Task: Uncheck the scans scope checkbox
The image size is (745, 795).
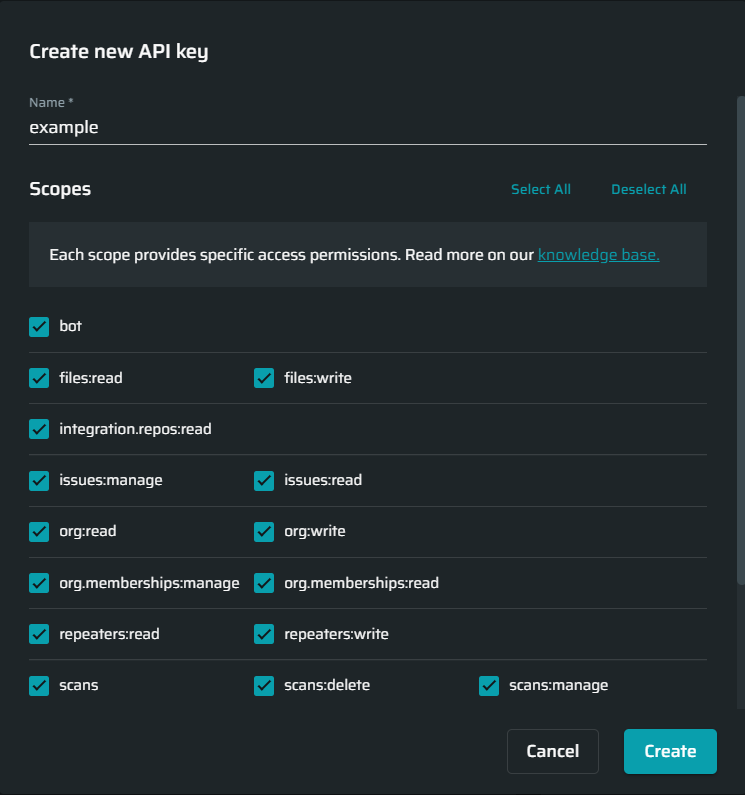Action: (39, 685)
